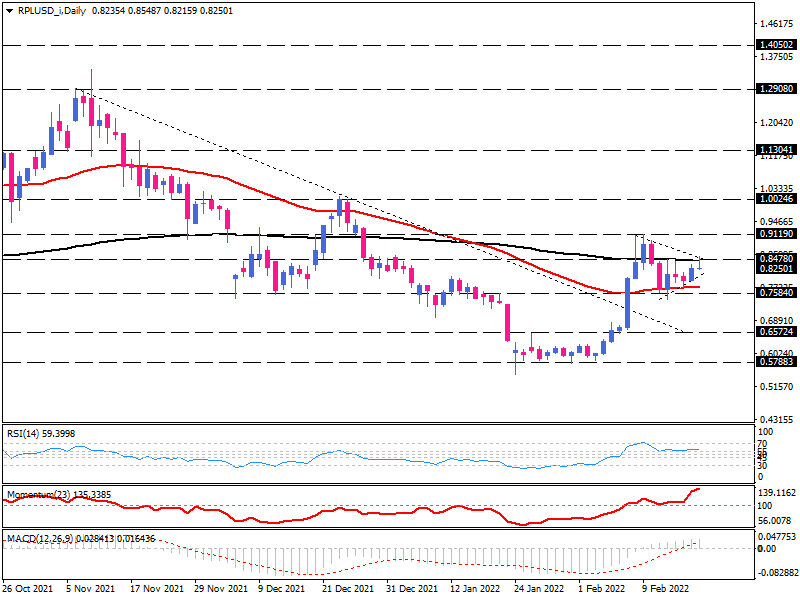Select the 1.29080 resistance price label

coord(775,89)
